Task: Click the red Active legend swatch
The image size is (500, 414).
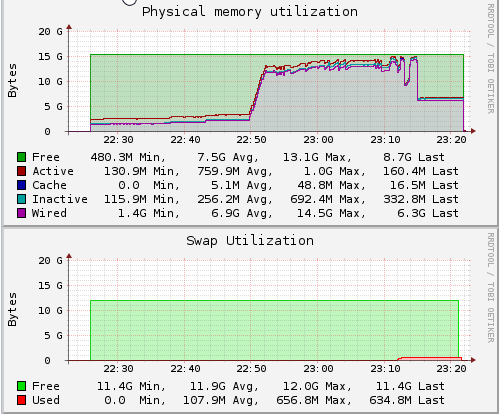Action: tap(21, 171)
